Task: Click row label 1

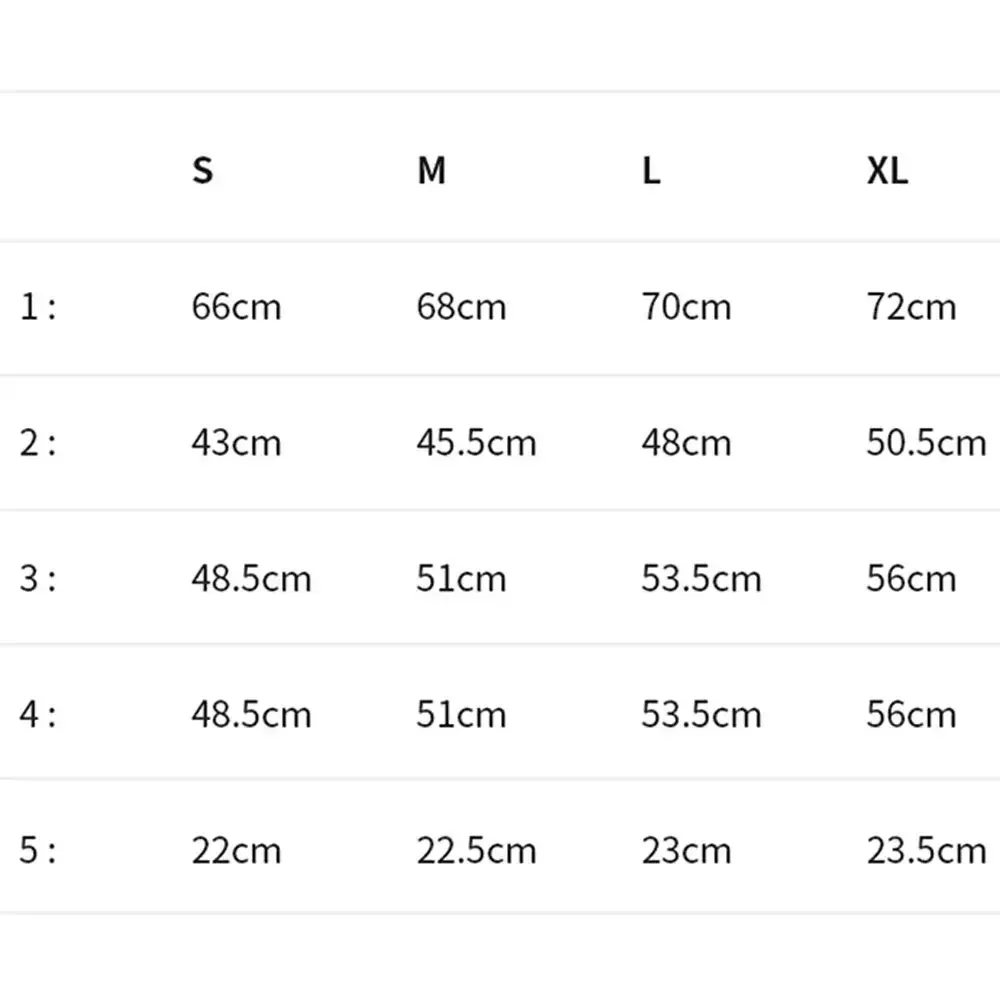Action: 38,306
